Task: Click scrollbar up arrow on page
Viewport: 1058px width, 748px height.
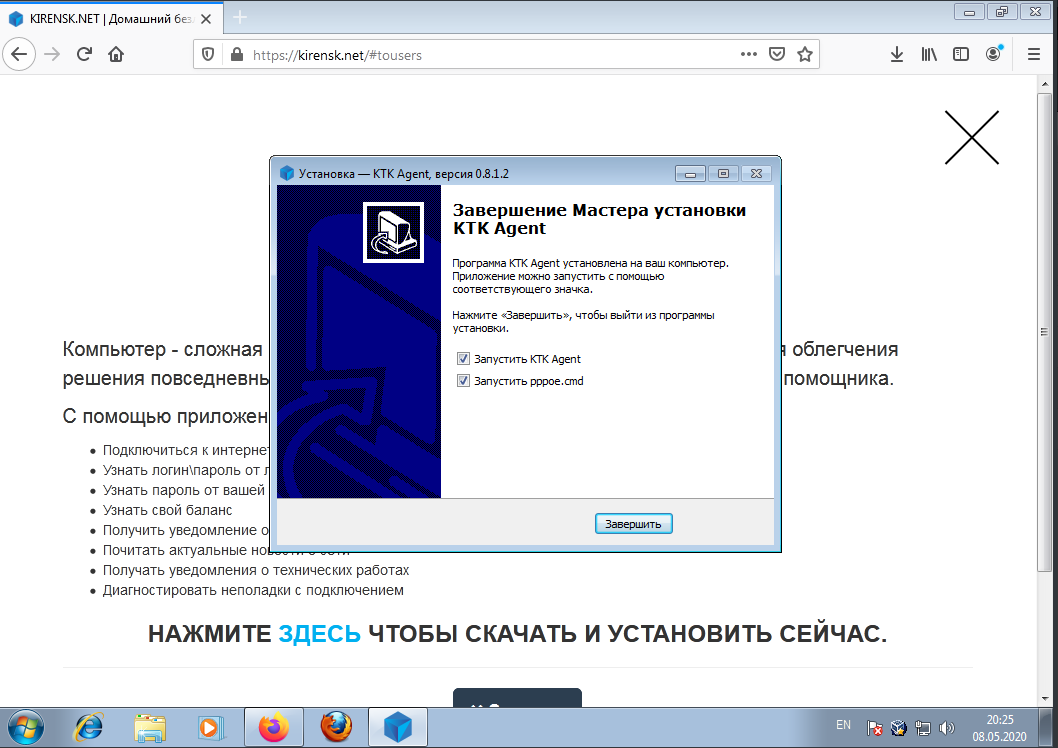Action: coord(1045,84)
